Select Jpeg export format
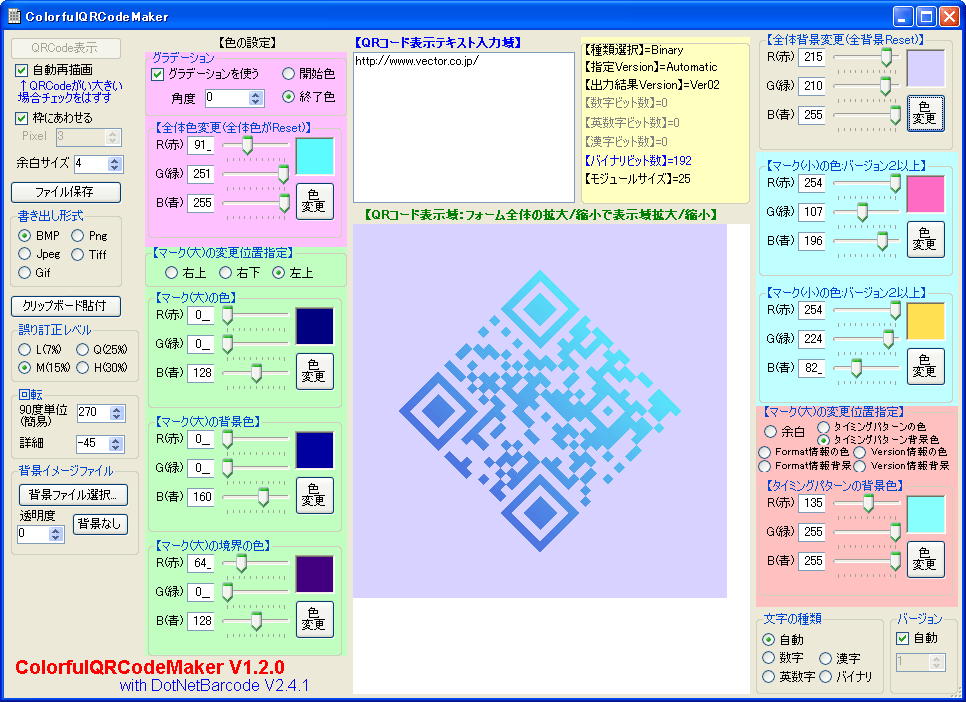Screen dimensions: 966x702 click(25, 254)
